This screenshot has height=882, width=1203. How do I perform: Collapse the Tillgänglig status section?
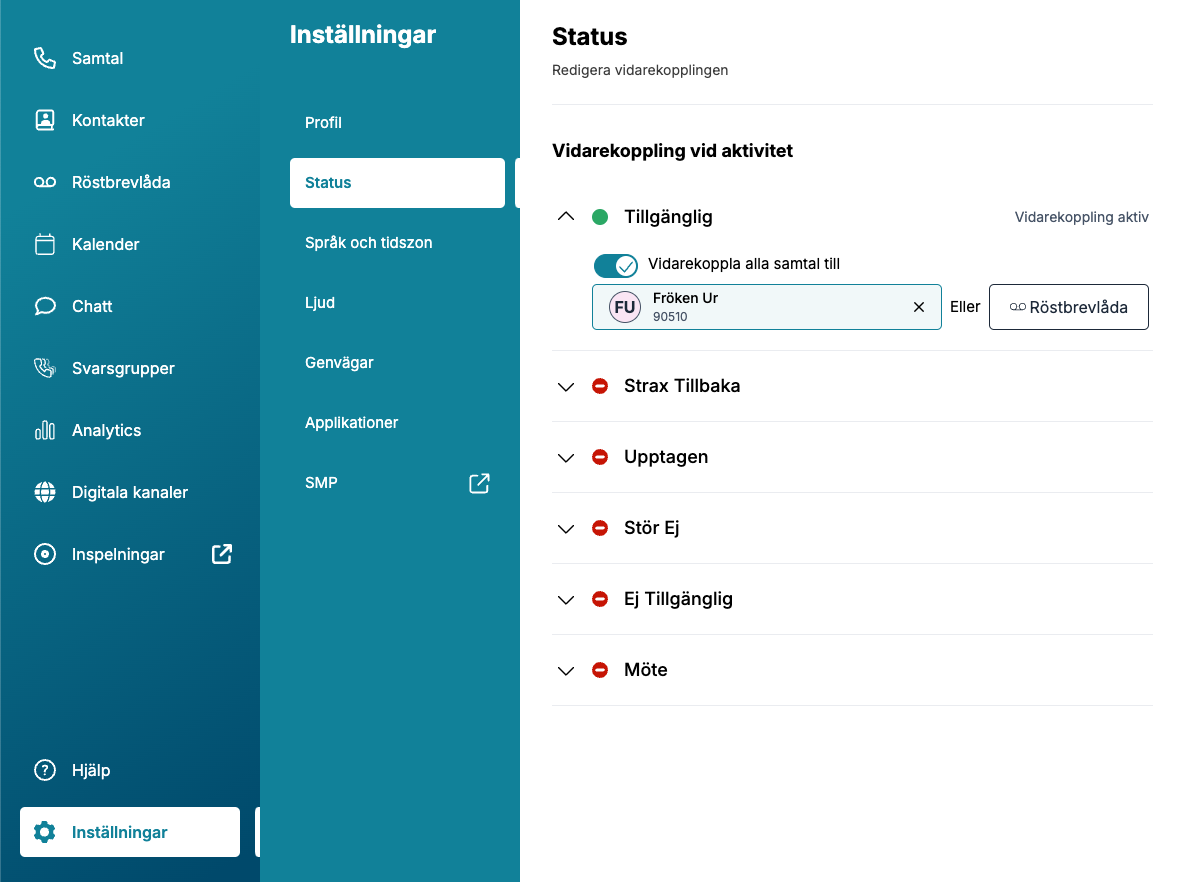pyautogui.click(x=566, y=216)
